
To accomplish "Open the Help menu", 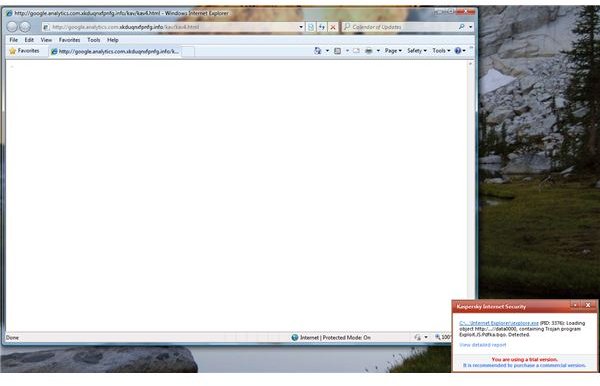I will (112, 40).
